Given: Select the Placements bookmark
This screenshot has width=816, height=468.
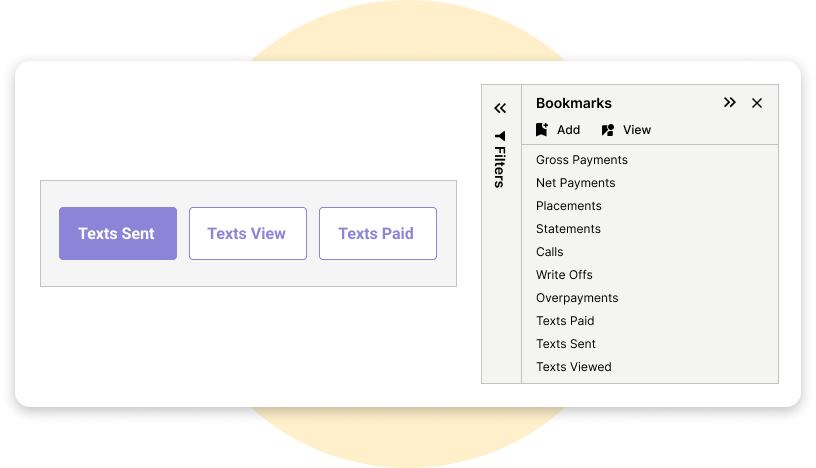Looking at the screenshot, I should pyautogui.click(x=569, y=206).
